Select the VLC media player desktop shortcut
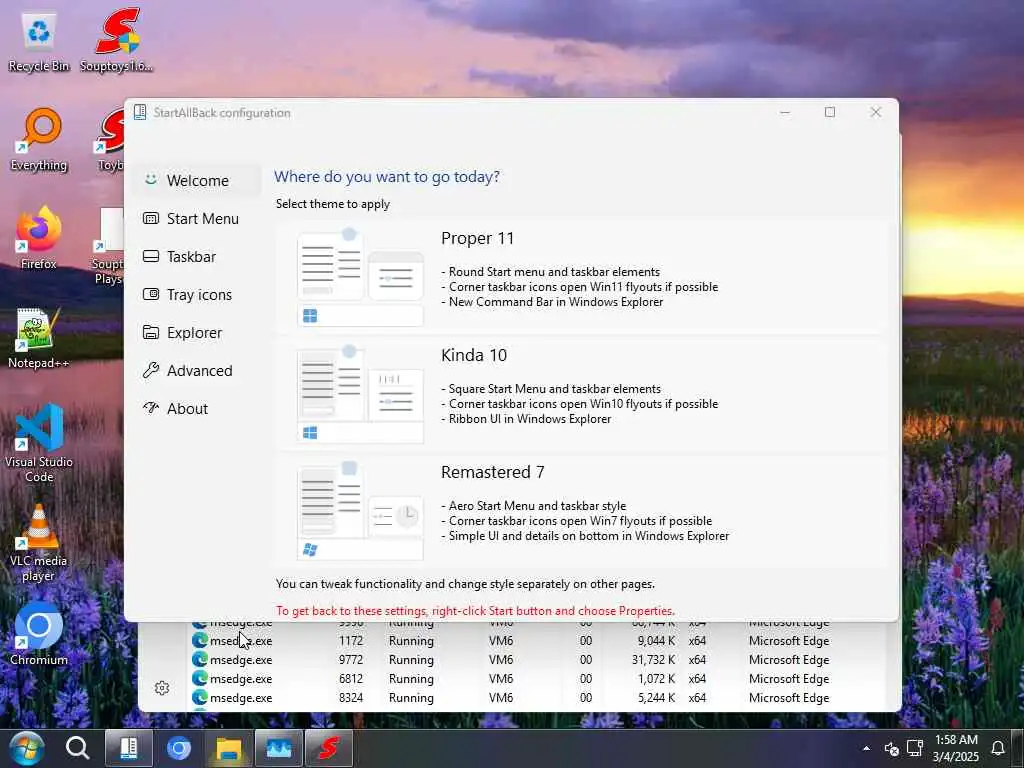1024x768 pixels. (39, 543)
